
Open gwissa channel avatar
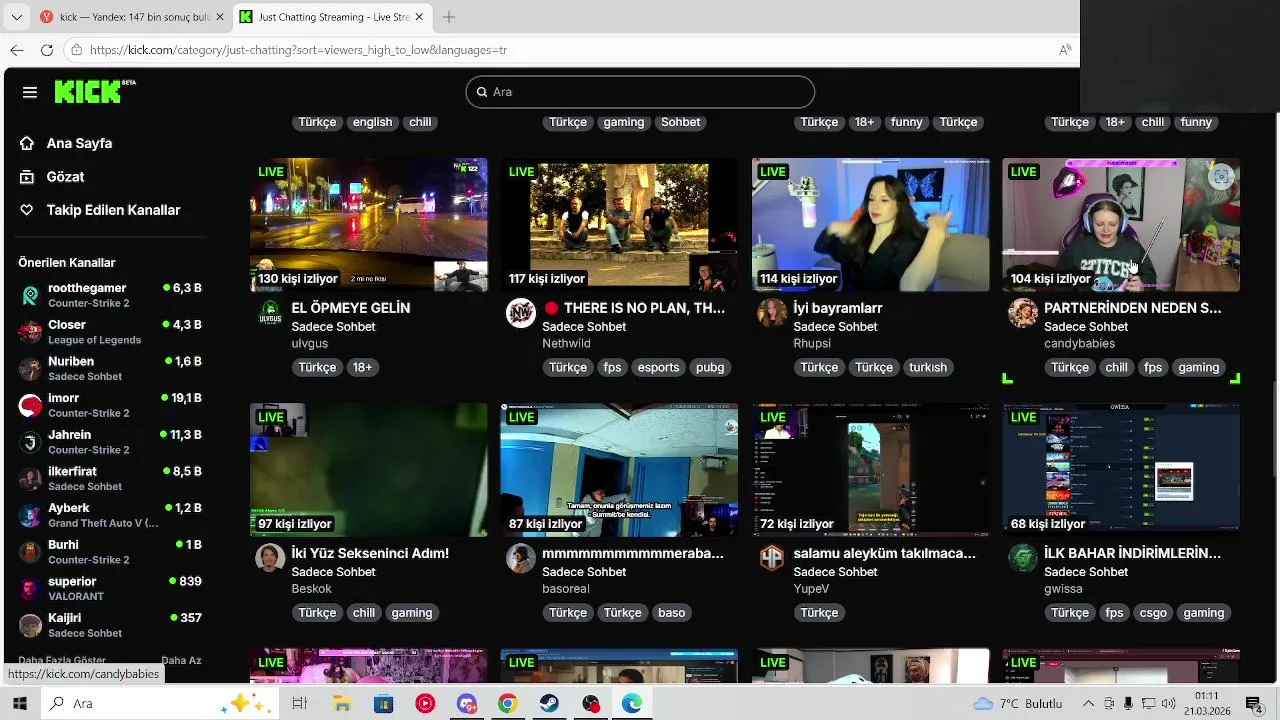(1023, 558)
